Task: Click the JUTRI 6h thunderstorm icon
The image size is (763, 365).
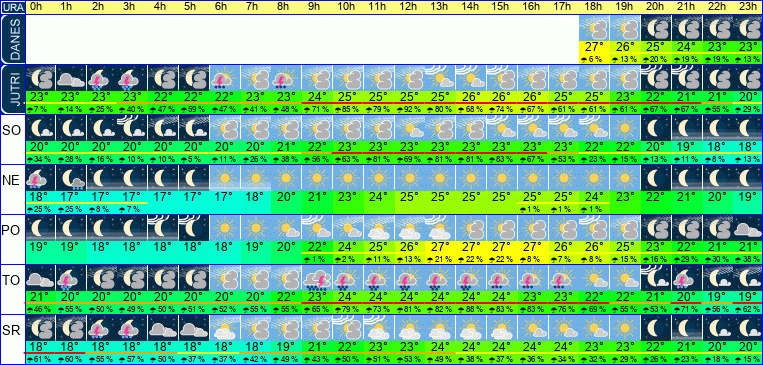Action: 225,78
